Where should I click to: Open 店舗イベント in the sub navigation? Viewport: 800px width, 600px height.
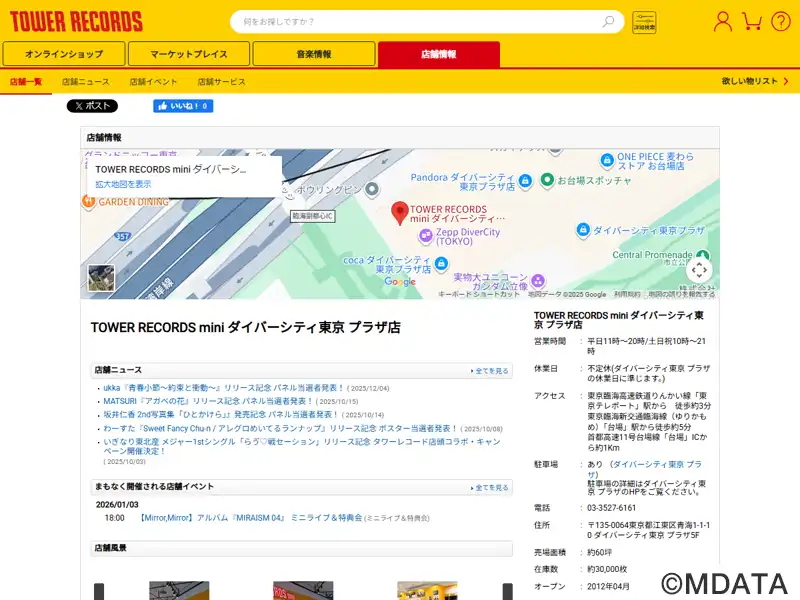(x=153, y=82)
